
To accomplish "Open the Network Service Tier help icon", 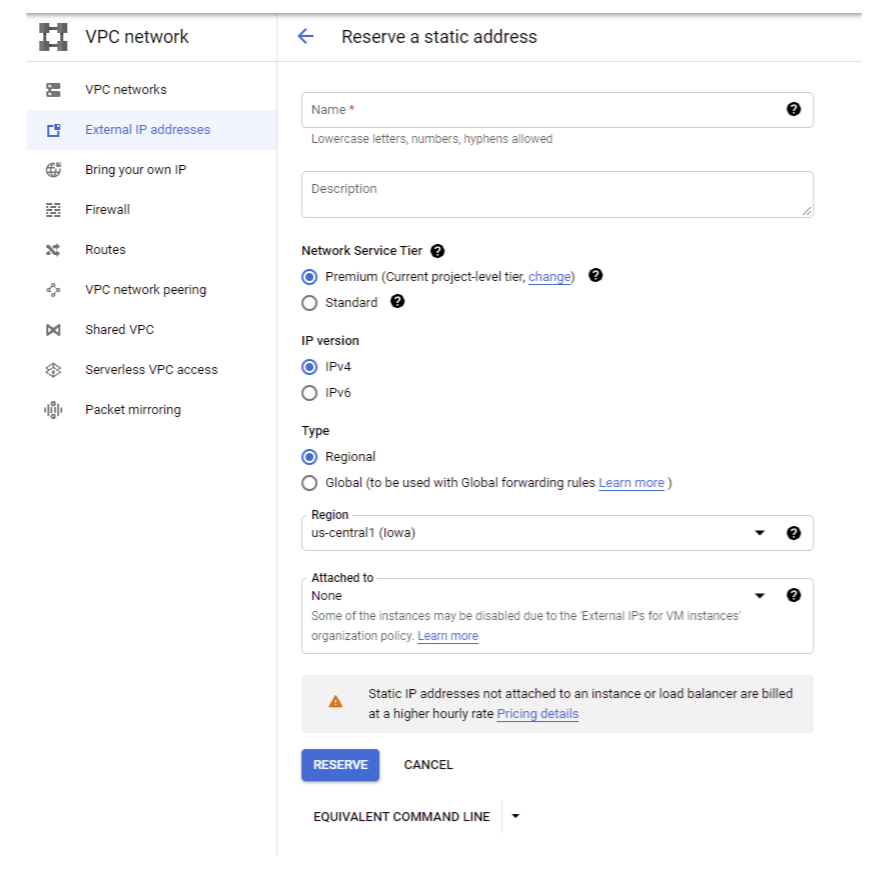I will coord(437,251).
